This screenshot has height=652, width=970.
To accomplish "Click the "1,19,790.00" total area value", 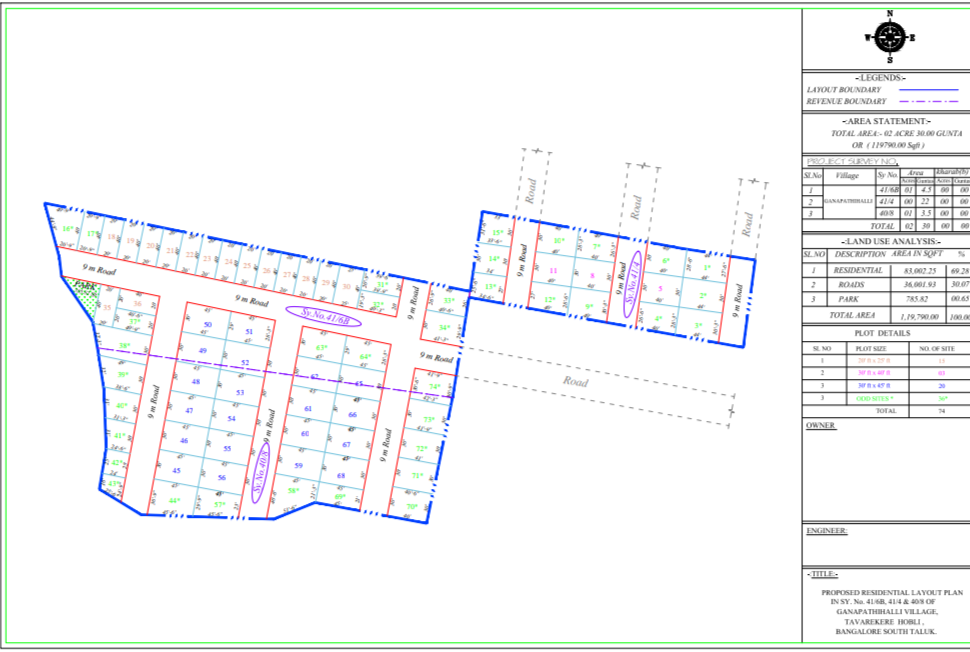I will (919, 317).
